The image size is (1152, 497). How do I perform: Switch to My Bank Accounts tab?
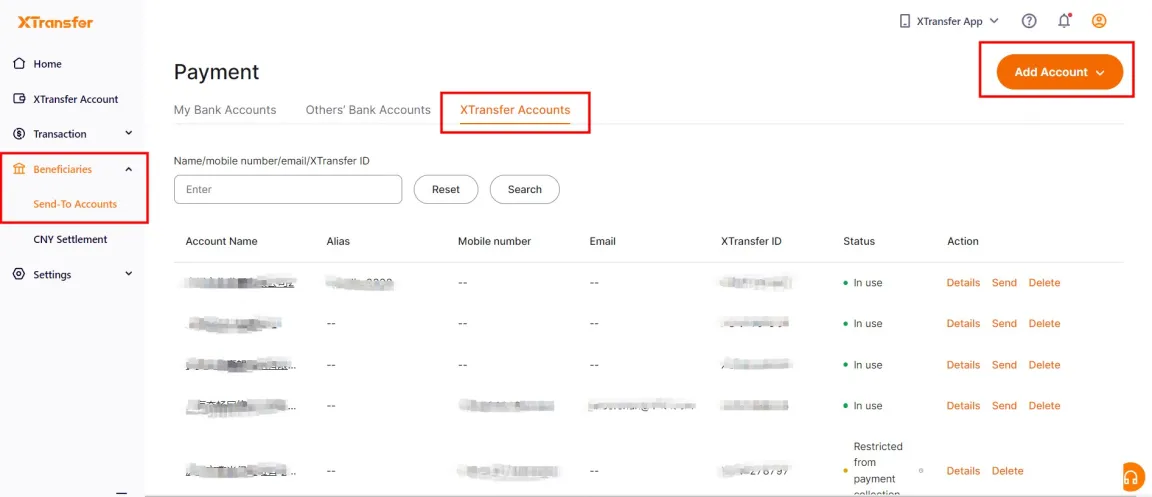[225, 110]
